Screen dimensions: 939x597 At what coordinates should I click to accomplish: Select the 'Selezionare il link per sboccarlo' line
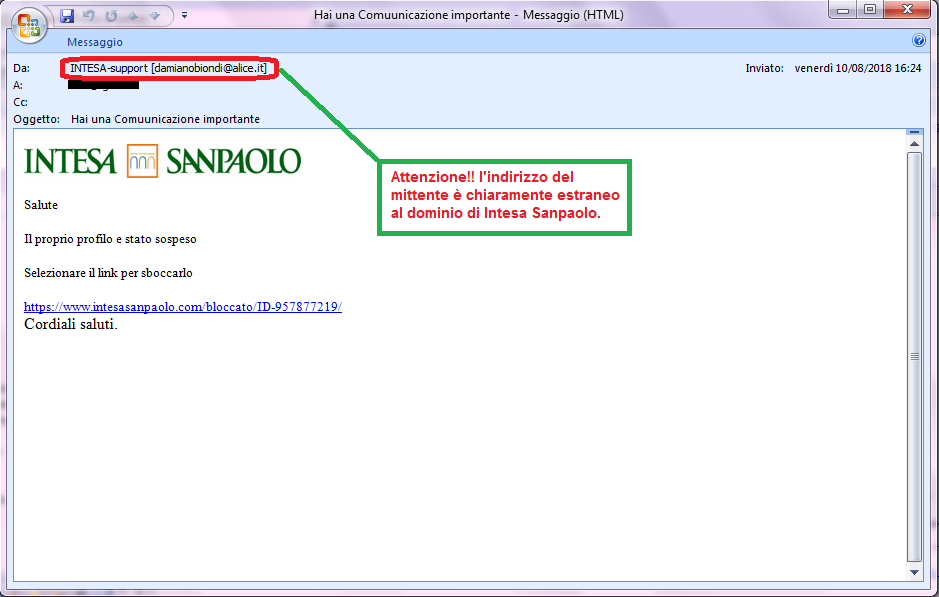(108, 273)
